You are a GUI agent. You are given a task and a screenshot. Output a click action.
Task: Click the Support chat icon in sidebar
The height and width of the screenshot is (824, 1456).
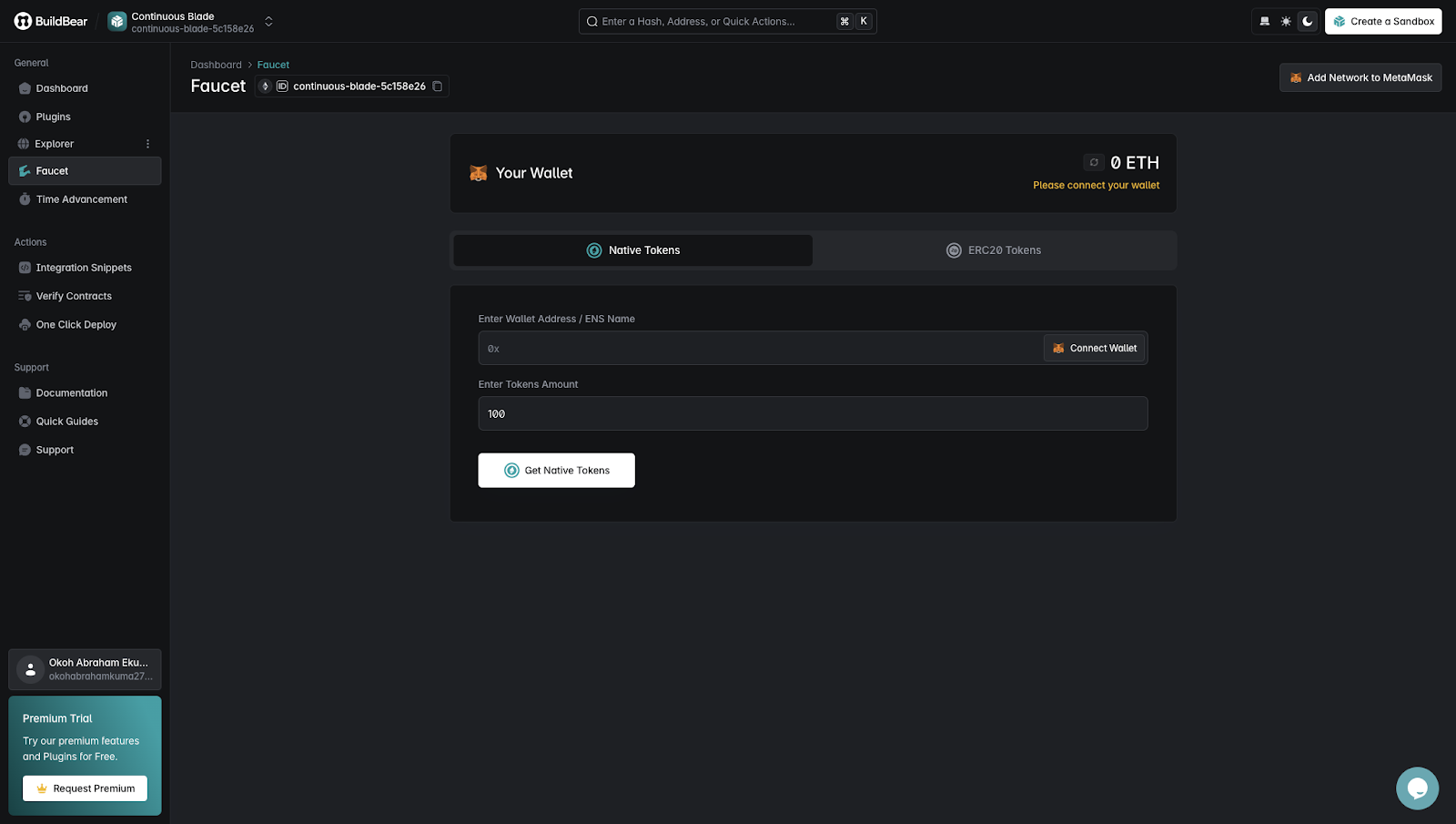pyautogui.click(x=25, y=450)
